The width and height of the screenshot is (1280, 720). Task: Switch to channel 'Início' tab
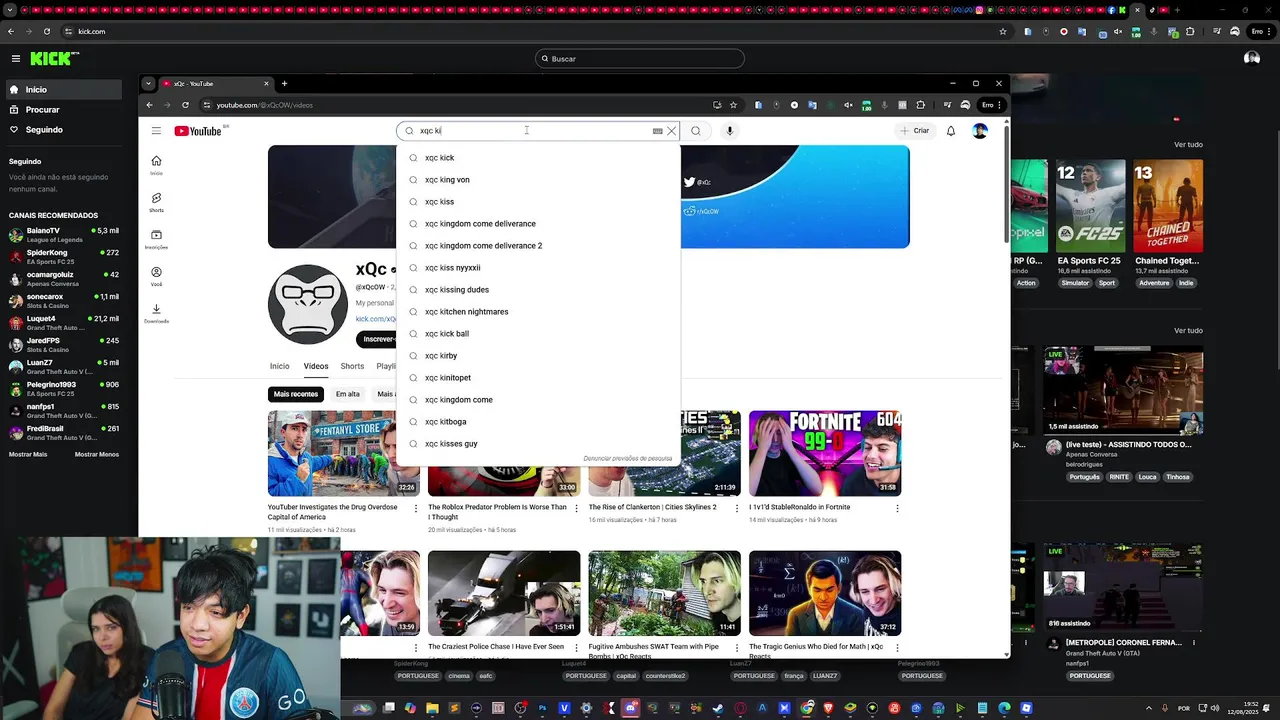(279, 366)
